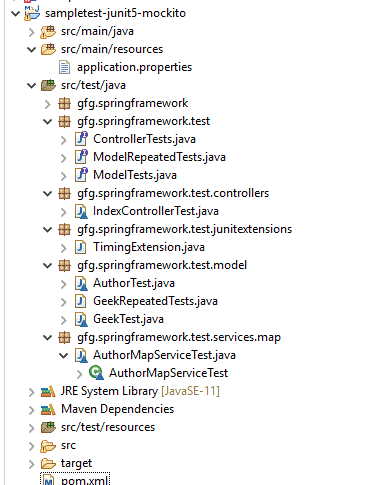Expand ModelRepeatedTests.java node
The width and height of the screenshot is (380, 485).
pos(64,158)
